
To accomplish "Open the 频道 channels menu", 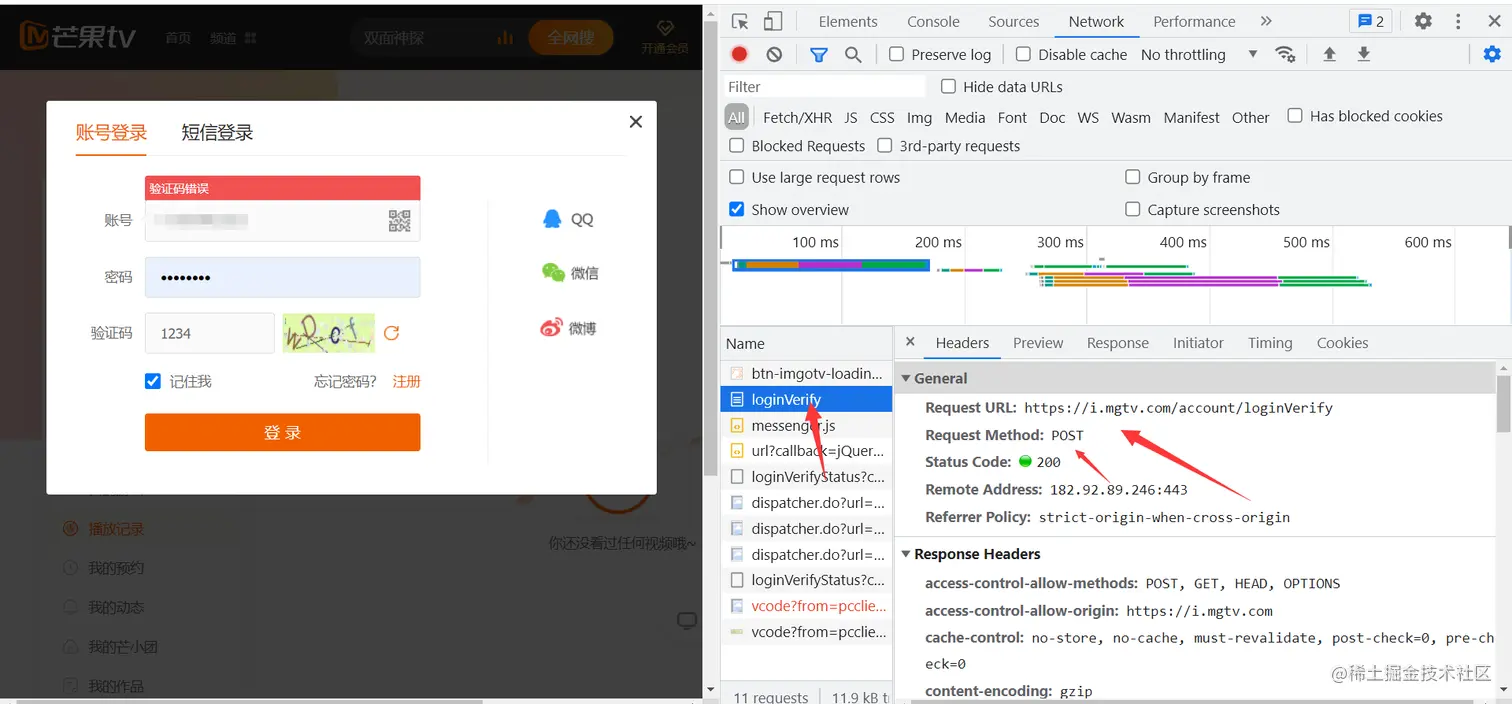I will point(233,38).
